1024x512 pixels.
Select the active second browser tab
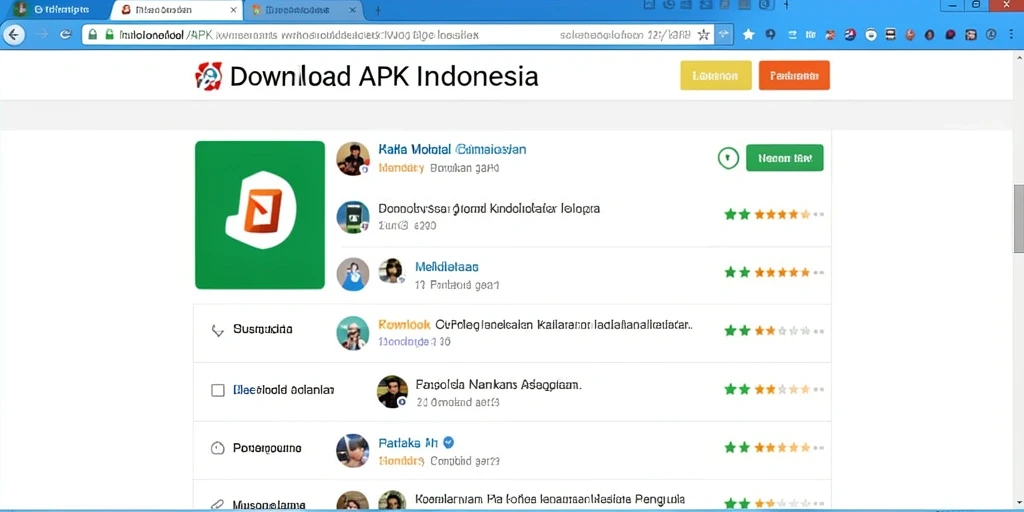pyautogui.click(x=176, y=10)
